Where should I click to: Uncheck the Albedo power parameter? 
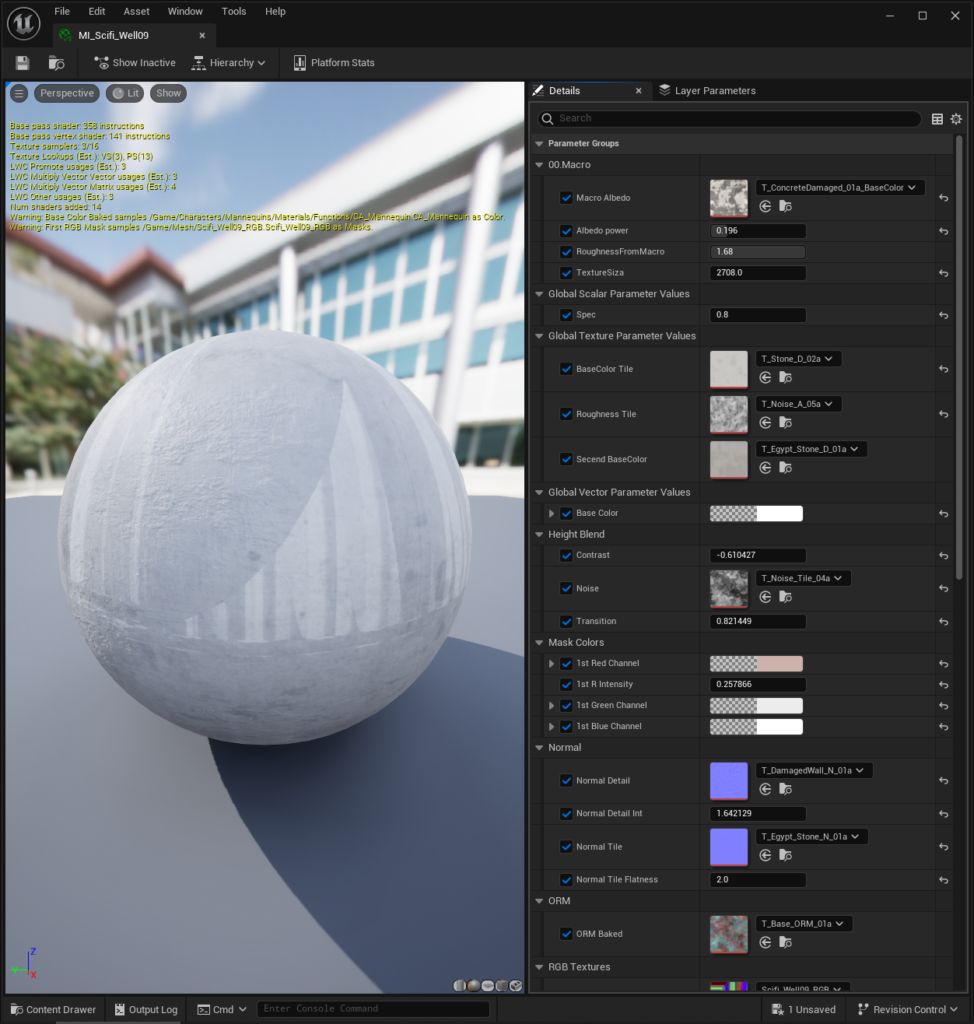tap(566, 231)
